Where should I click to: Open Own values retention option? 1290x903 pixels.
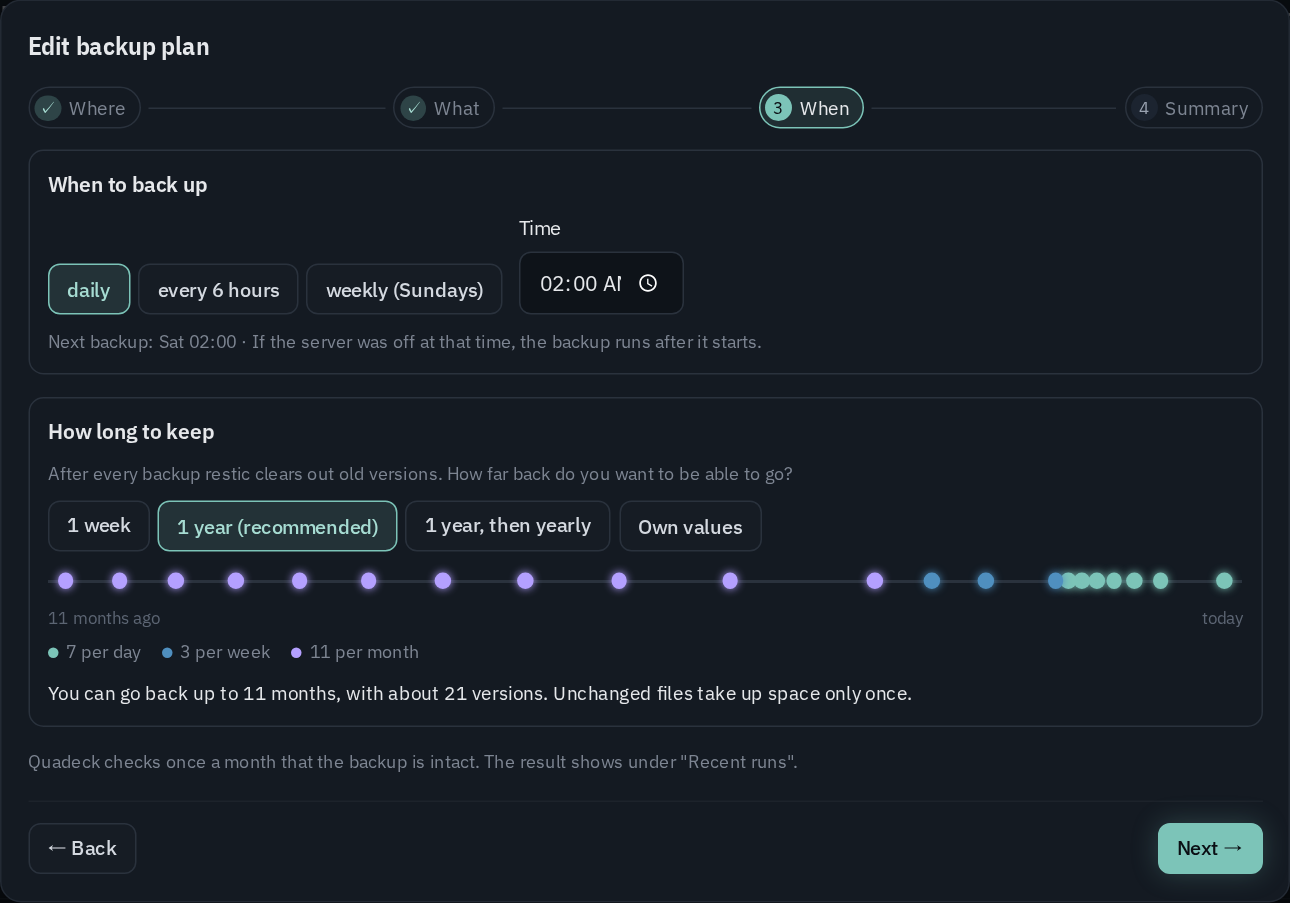point(690,526)
